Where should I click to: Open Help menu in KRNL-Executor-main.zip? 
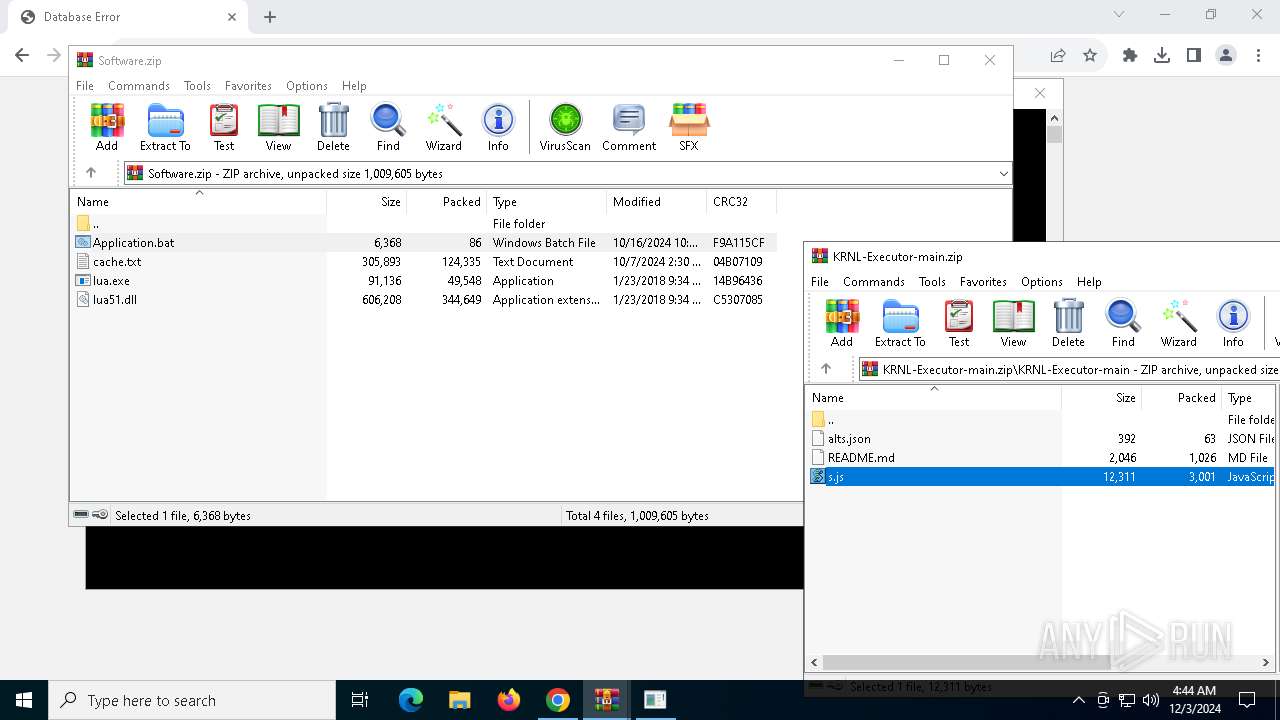coord(1089,282)
